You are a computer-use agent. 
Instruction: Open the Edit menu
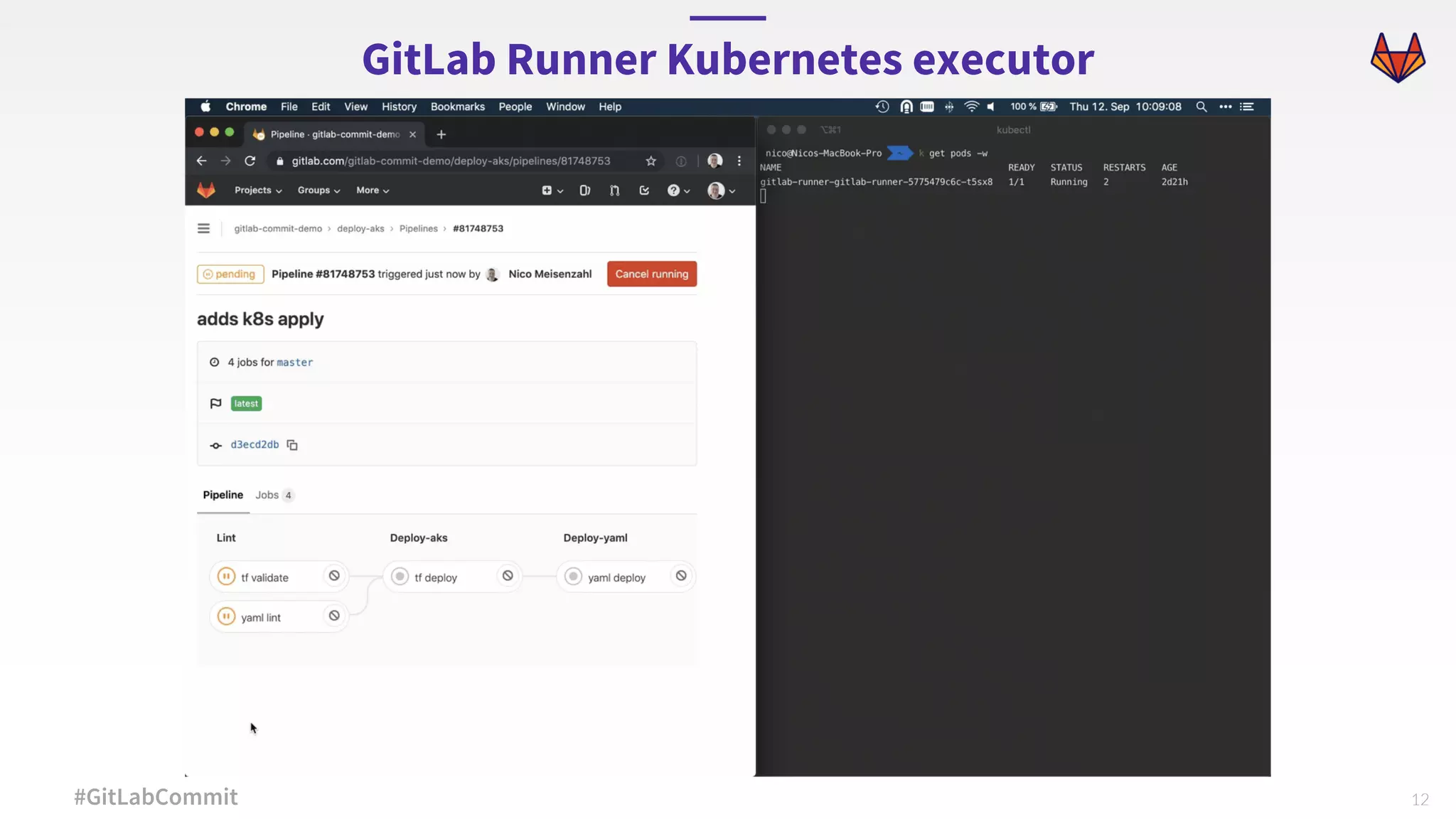[x=321, y=107]
